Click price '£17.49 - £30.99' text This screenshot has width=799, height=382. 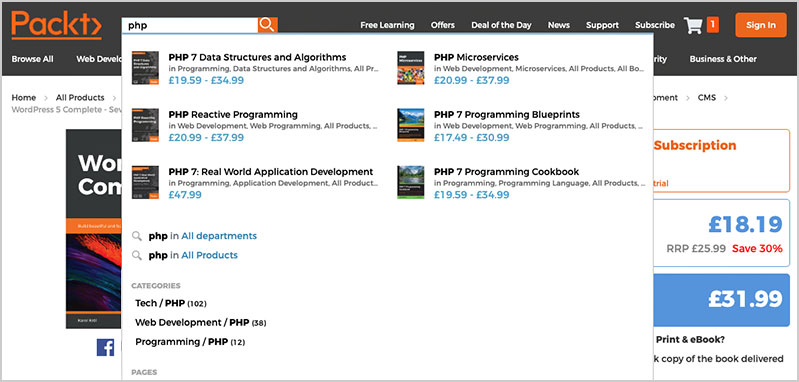471,138
